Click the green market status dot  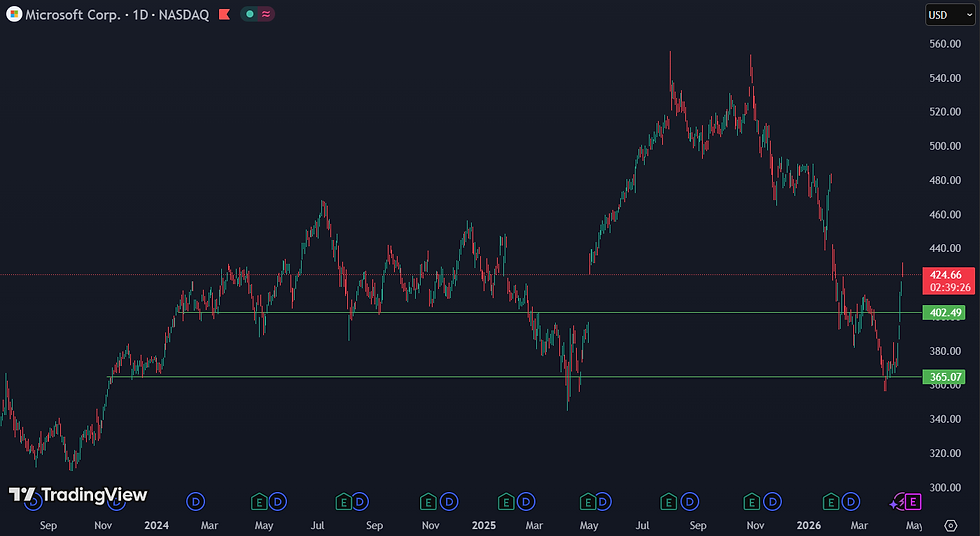click(x=250, y=14)
